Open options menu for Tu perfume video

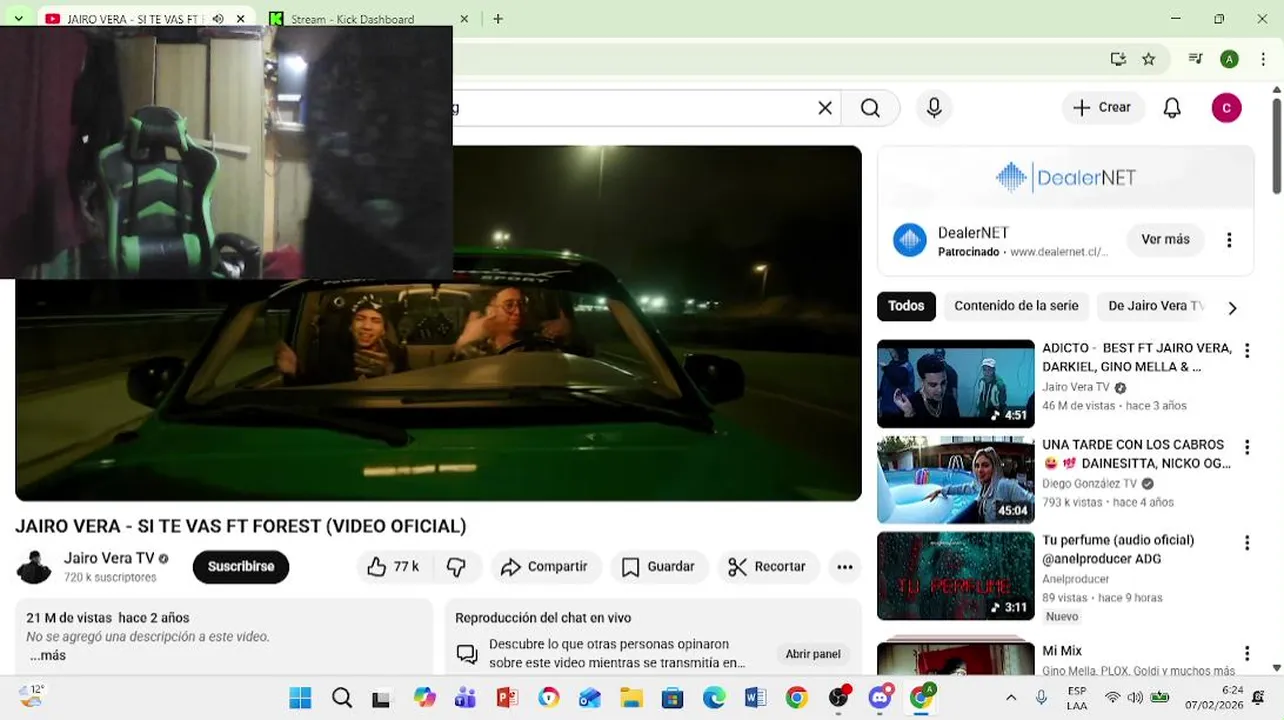pyautogui.click(x=1247, y=543)
